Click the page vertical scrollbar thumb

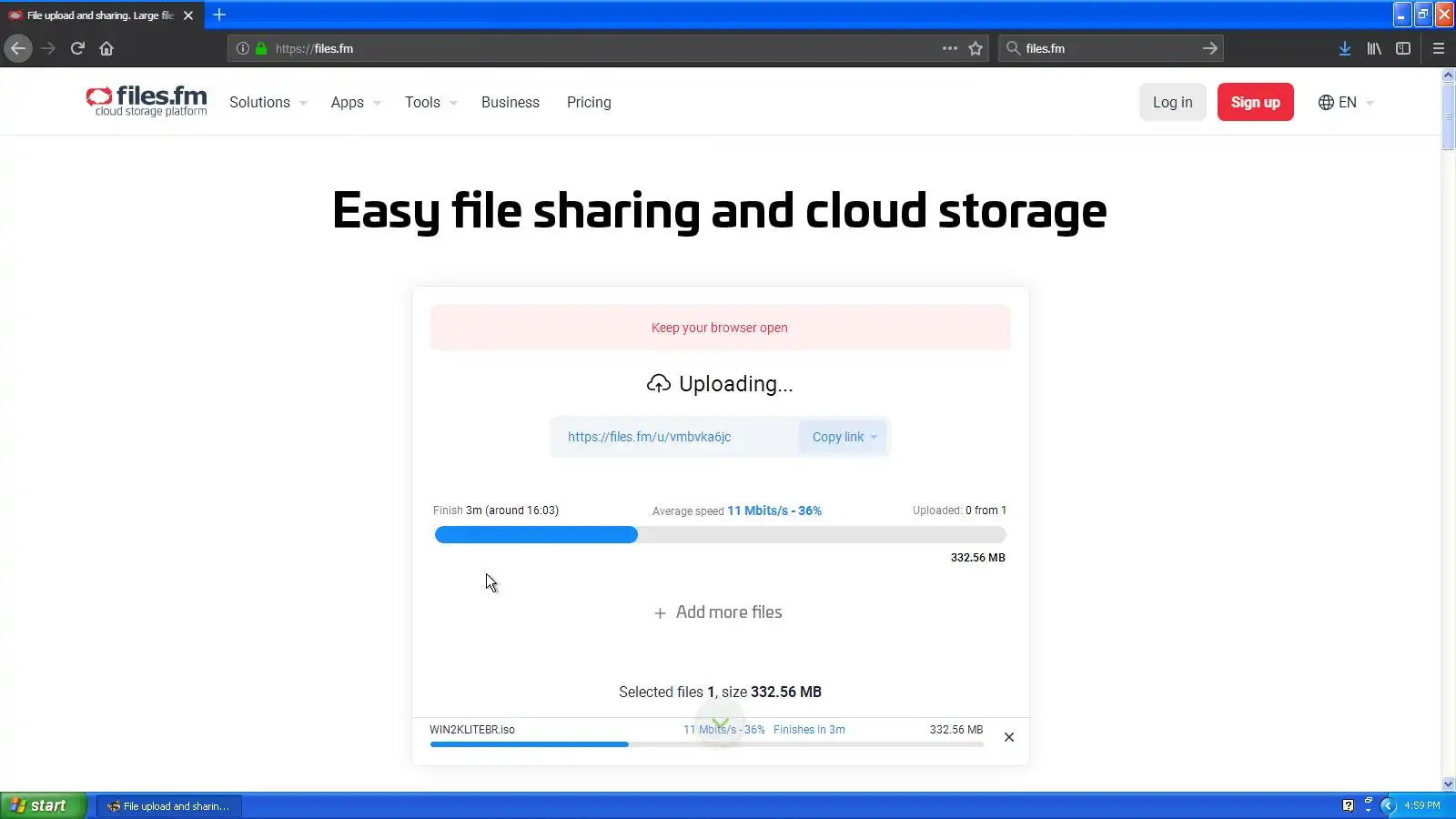coord(1448,116)
